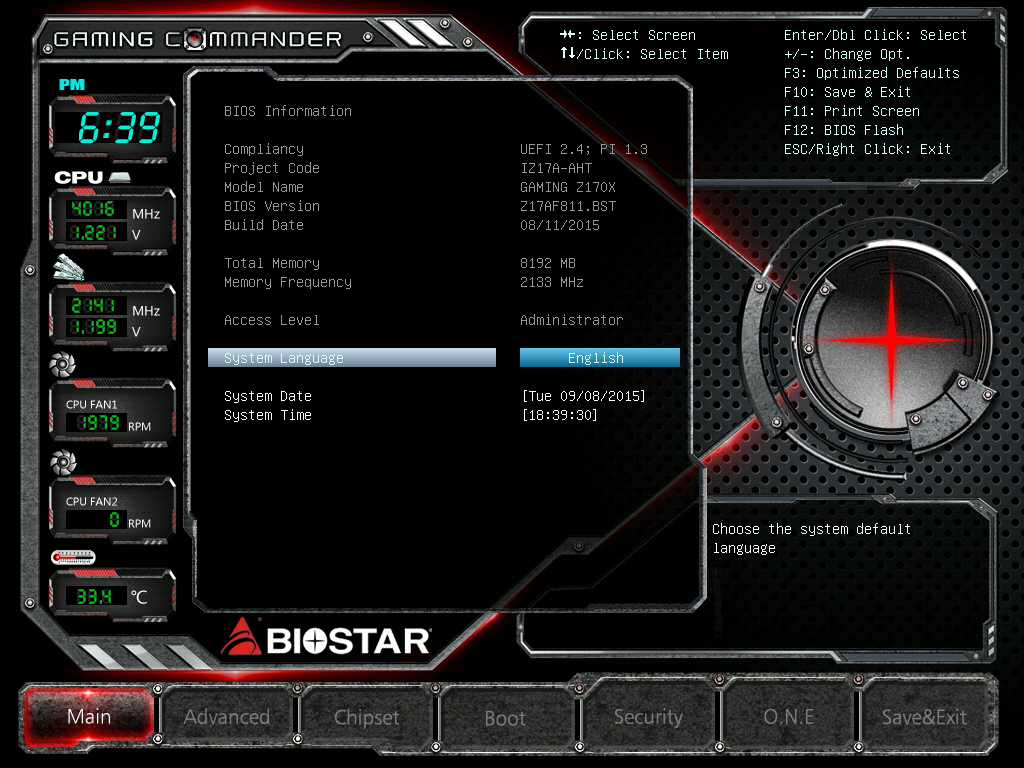Click the Gaming Commander title logo
1024x768 pixels.
(x=198, y=39)
